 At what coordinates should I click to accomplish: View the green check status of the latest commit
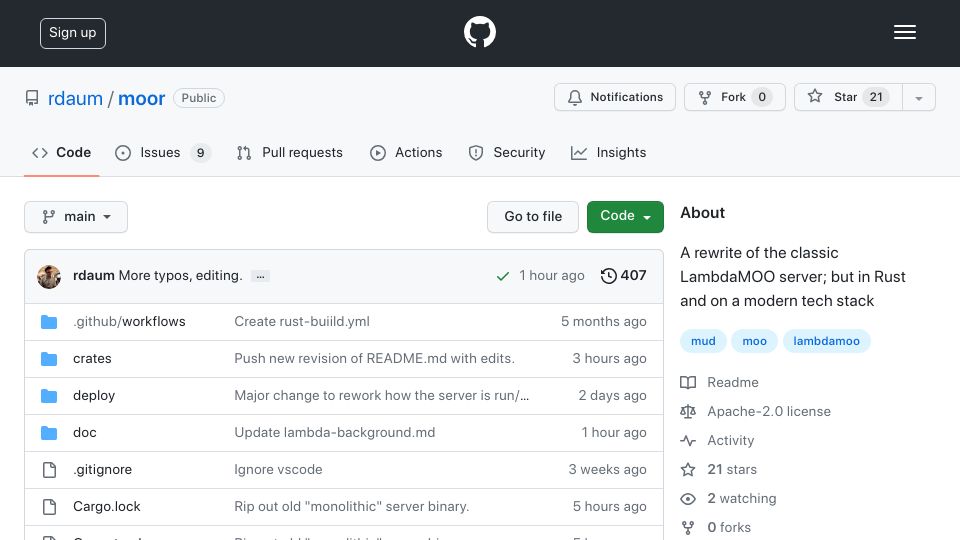[503, 277]
